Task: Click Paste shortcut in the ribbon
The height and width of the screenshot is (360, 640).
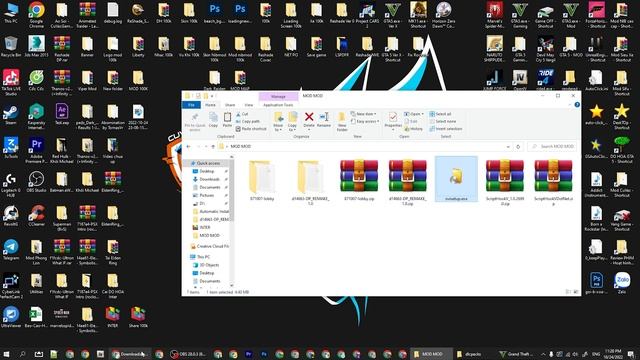Action: pos(251,129)
